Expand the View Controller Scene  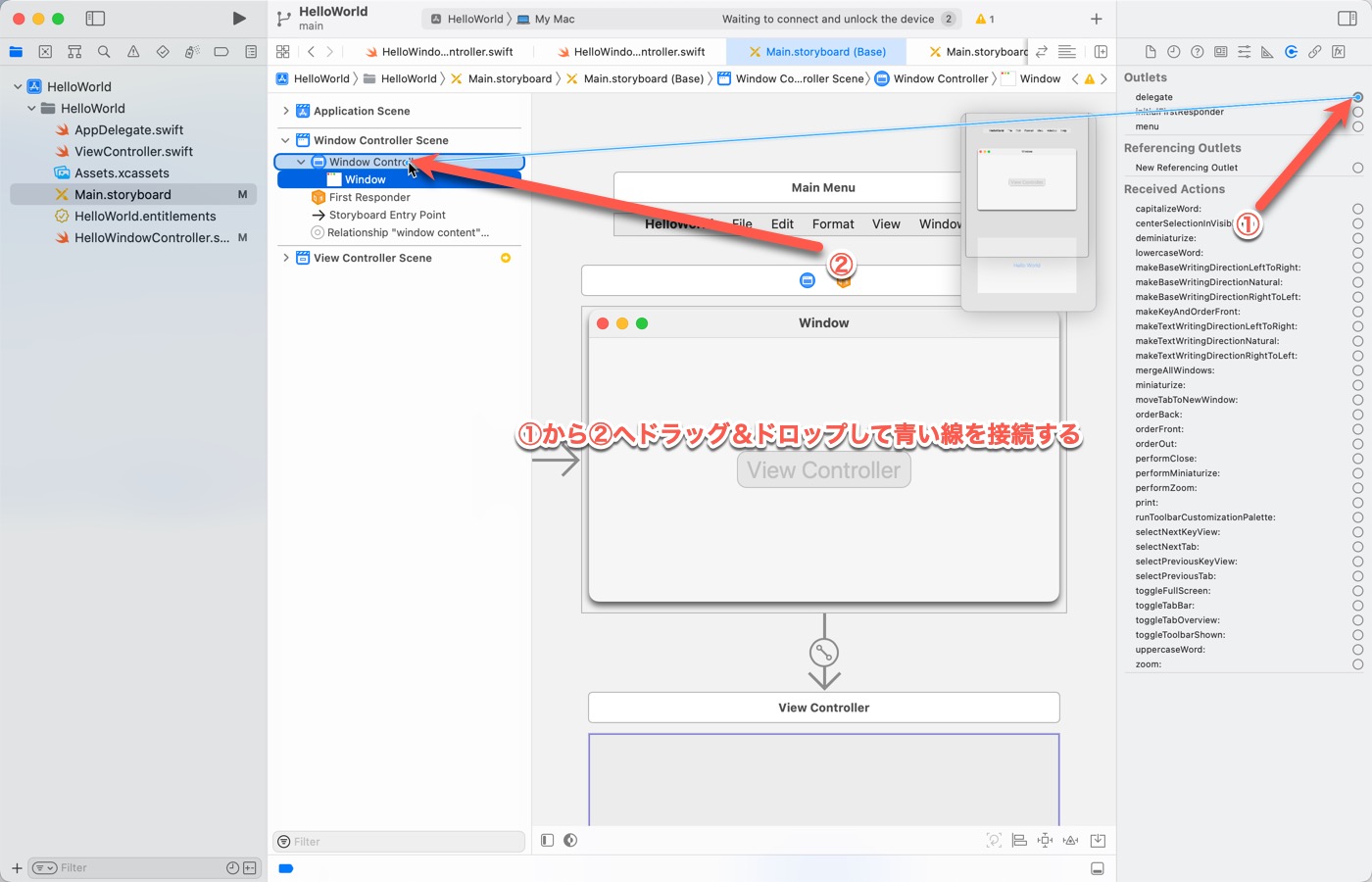coord(285,258)
